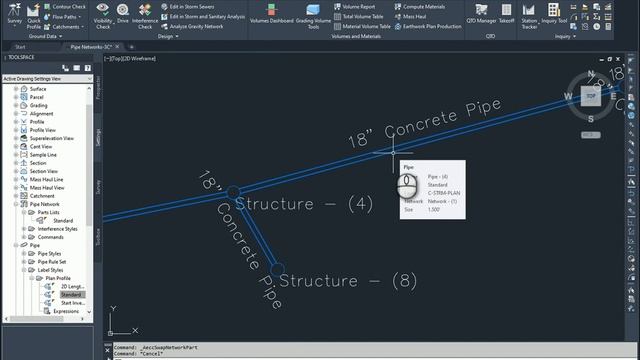
Task: Click Expressions under Plan Profile
Action: tap(66, 311)
